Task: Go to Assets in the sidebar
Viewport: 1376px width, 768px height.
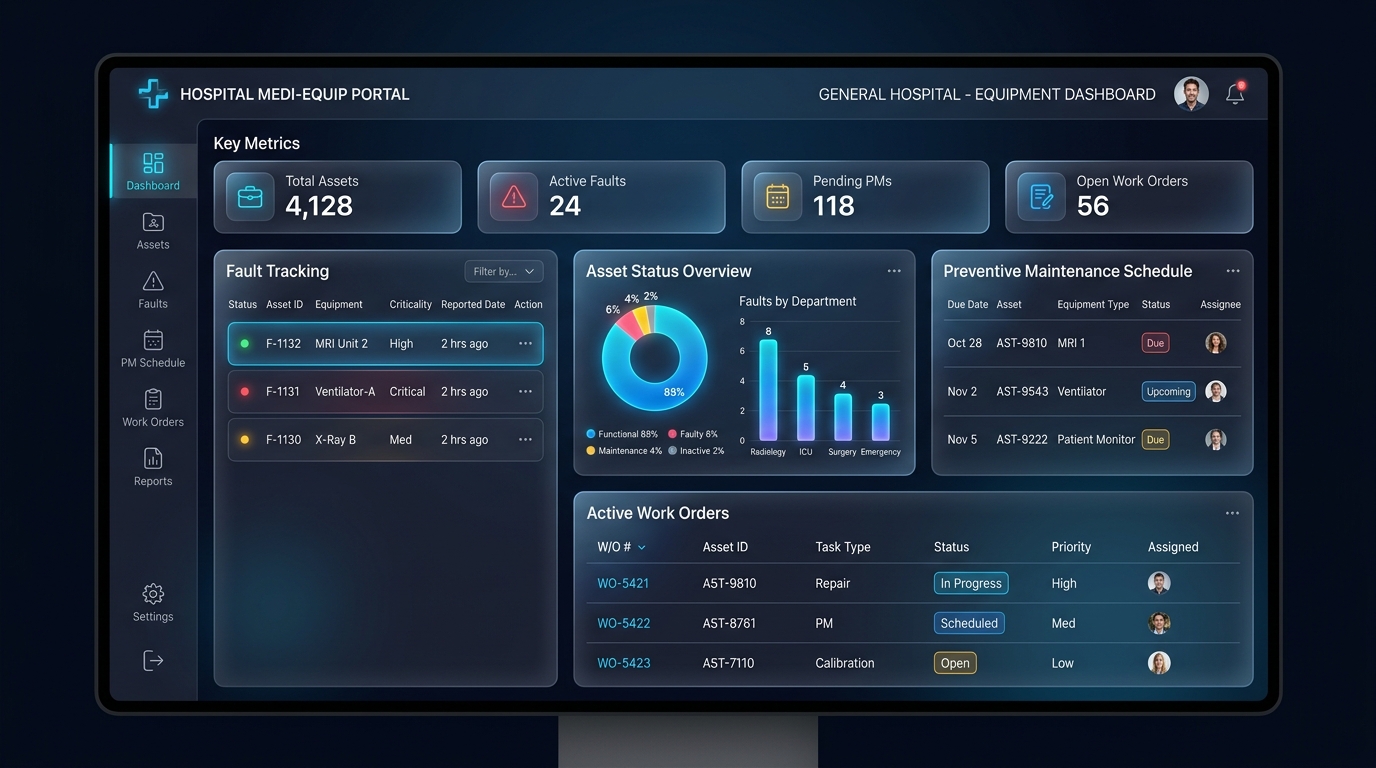Action: click(153, 230)
